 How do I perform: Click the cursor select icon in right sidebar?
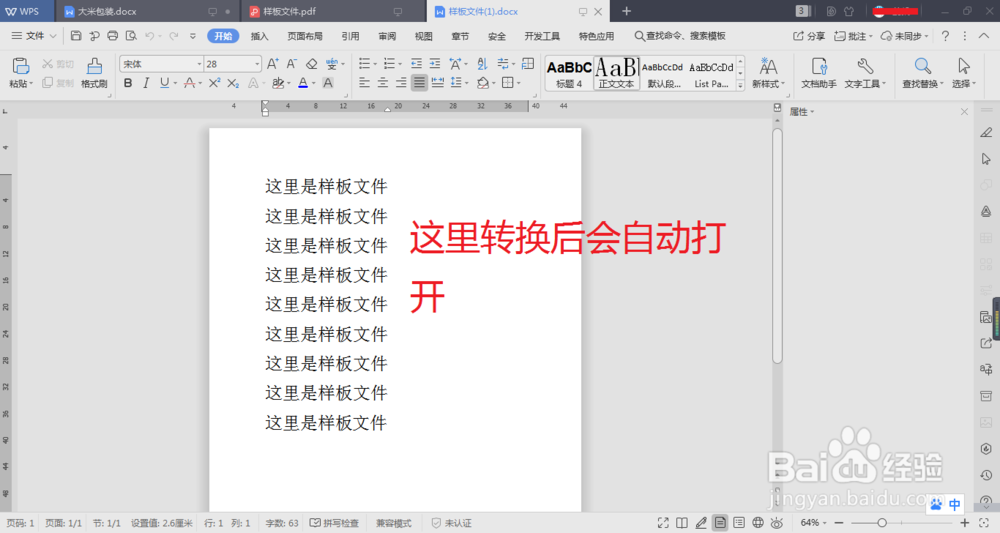click(x=986, y=159)
